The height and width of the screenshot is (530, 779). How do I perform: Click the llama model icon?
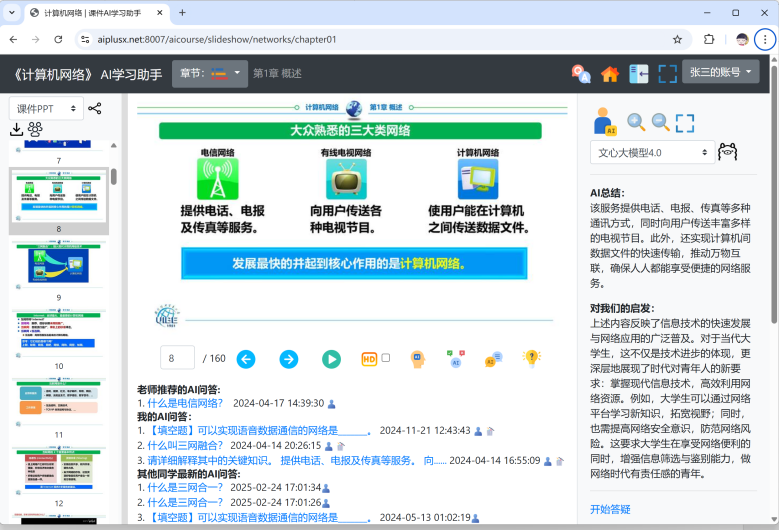[728, 152]
